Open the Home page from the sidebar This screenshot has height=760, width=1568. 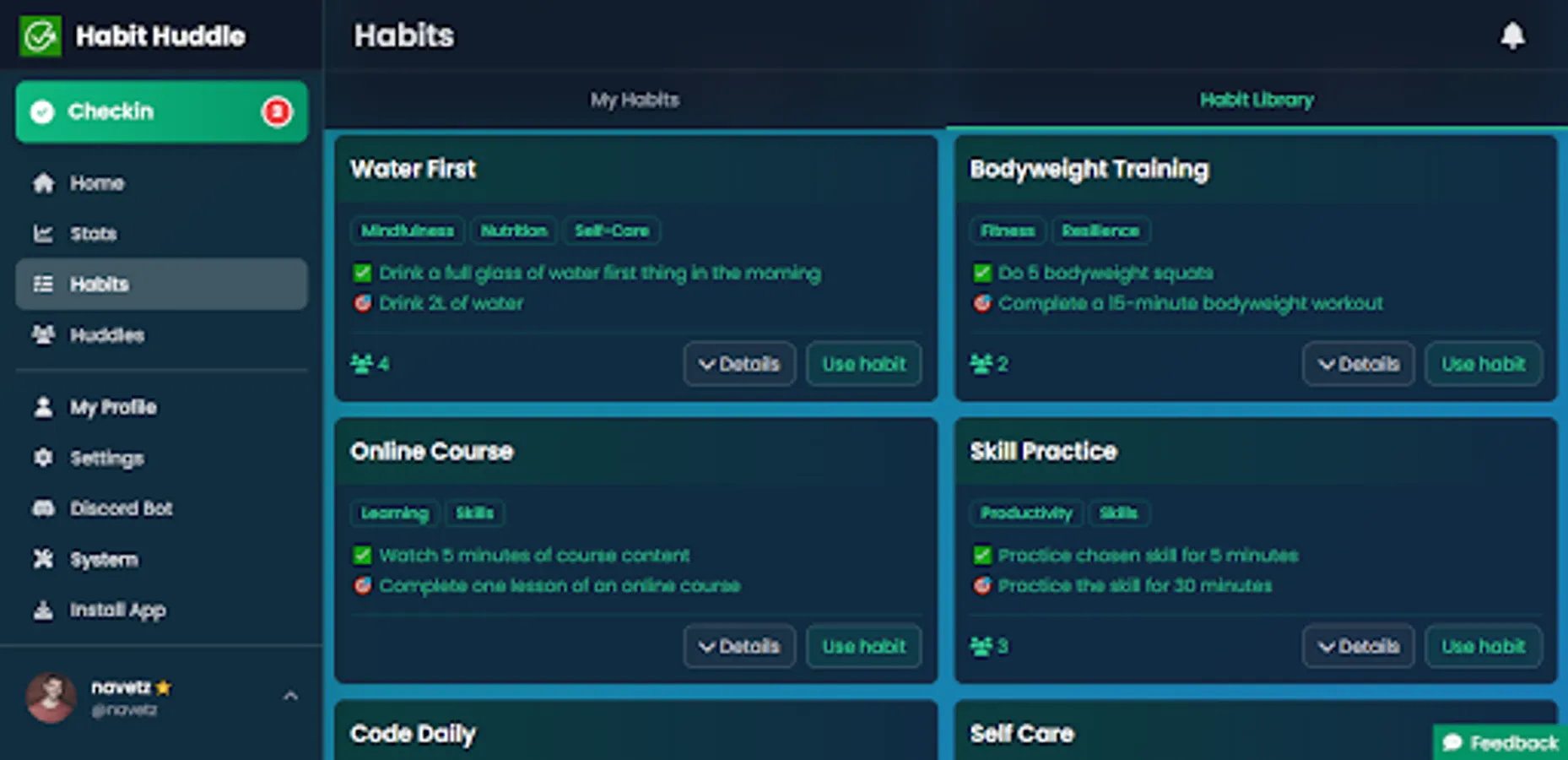[95, 182]
